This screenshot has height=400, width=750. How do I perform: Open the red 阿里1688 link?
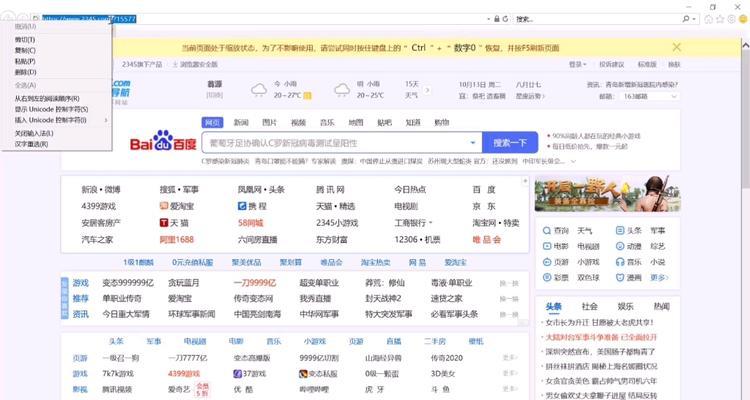pyautogui.click(x=176, y=240)
